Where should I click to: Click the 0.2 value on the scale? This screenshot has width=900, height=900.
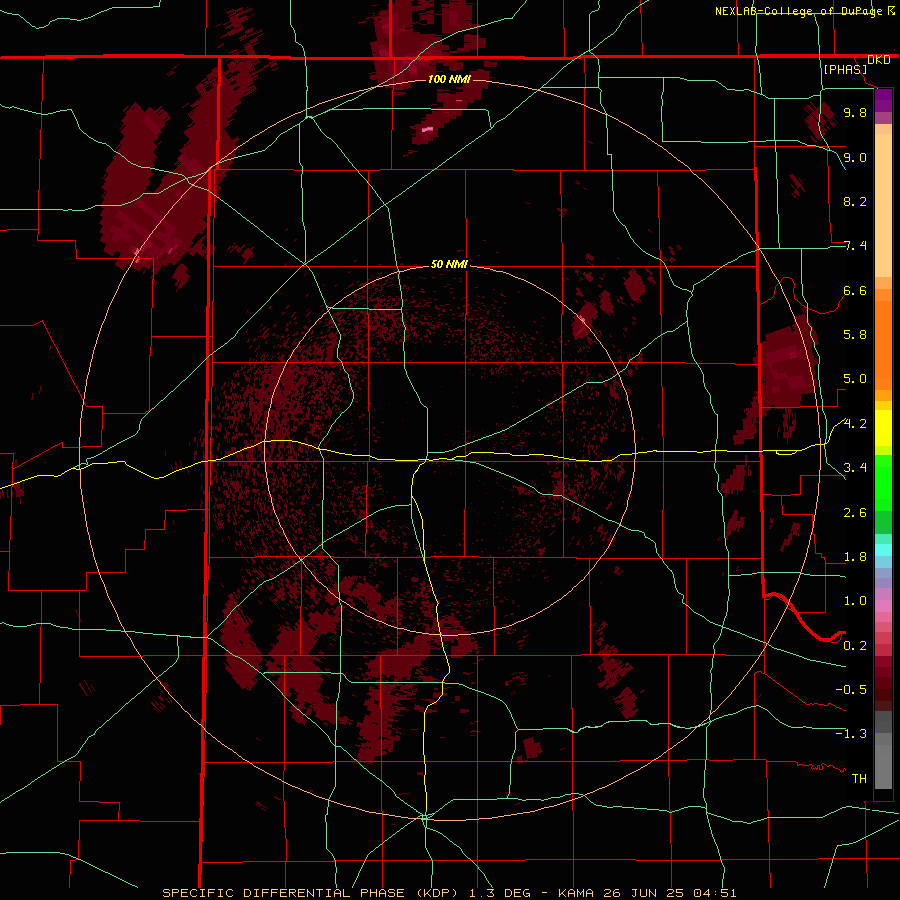click(855, 646)
